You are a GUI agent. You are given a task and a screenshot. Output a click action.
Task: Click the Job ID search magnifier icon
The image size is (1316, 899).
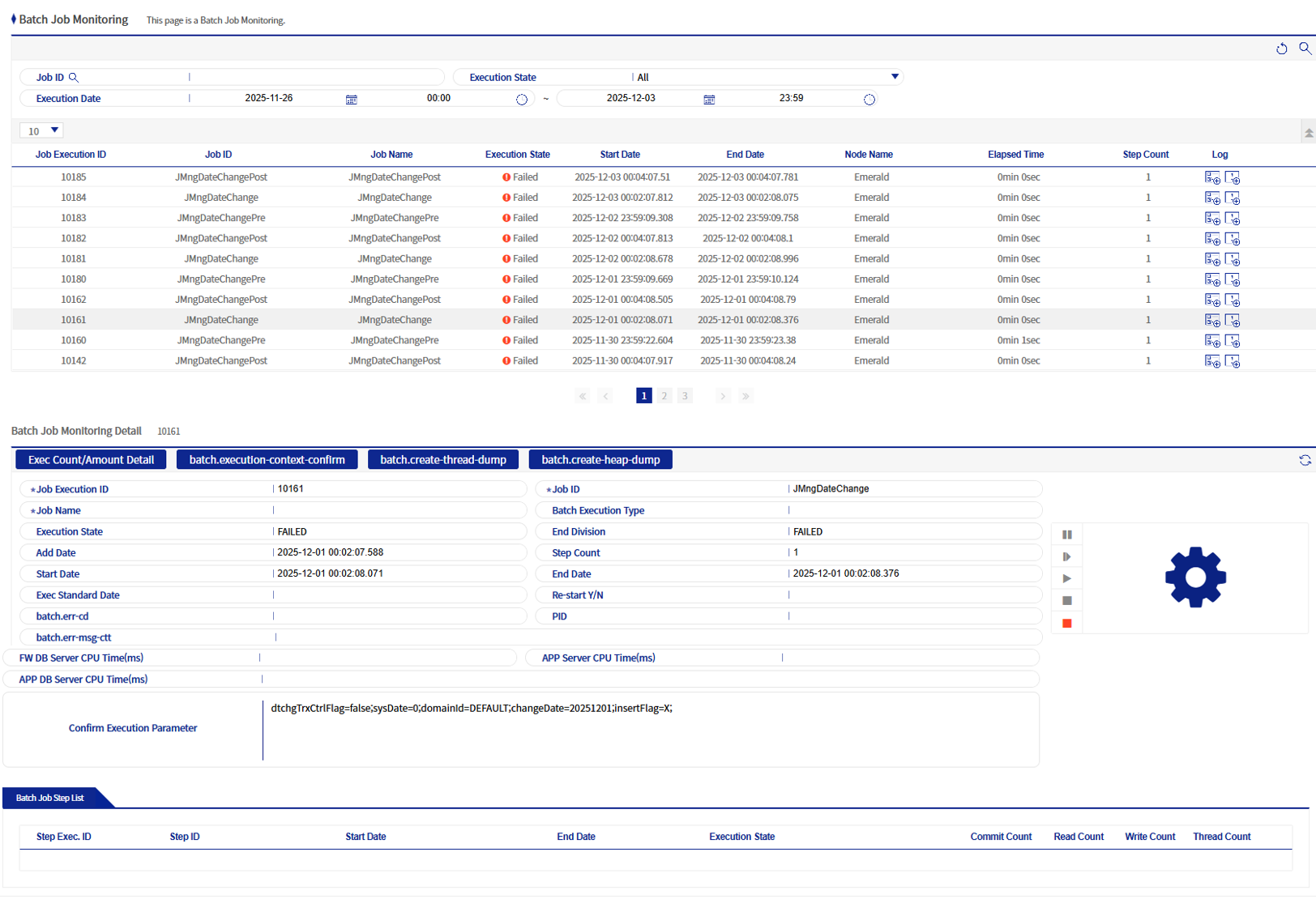coord(74,77)
